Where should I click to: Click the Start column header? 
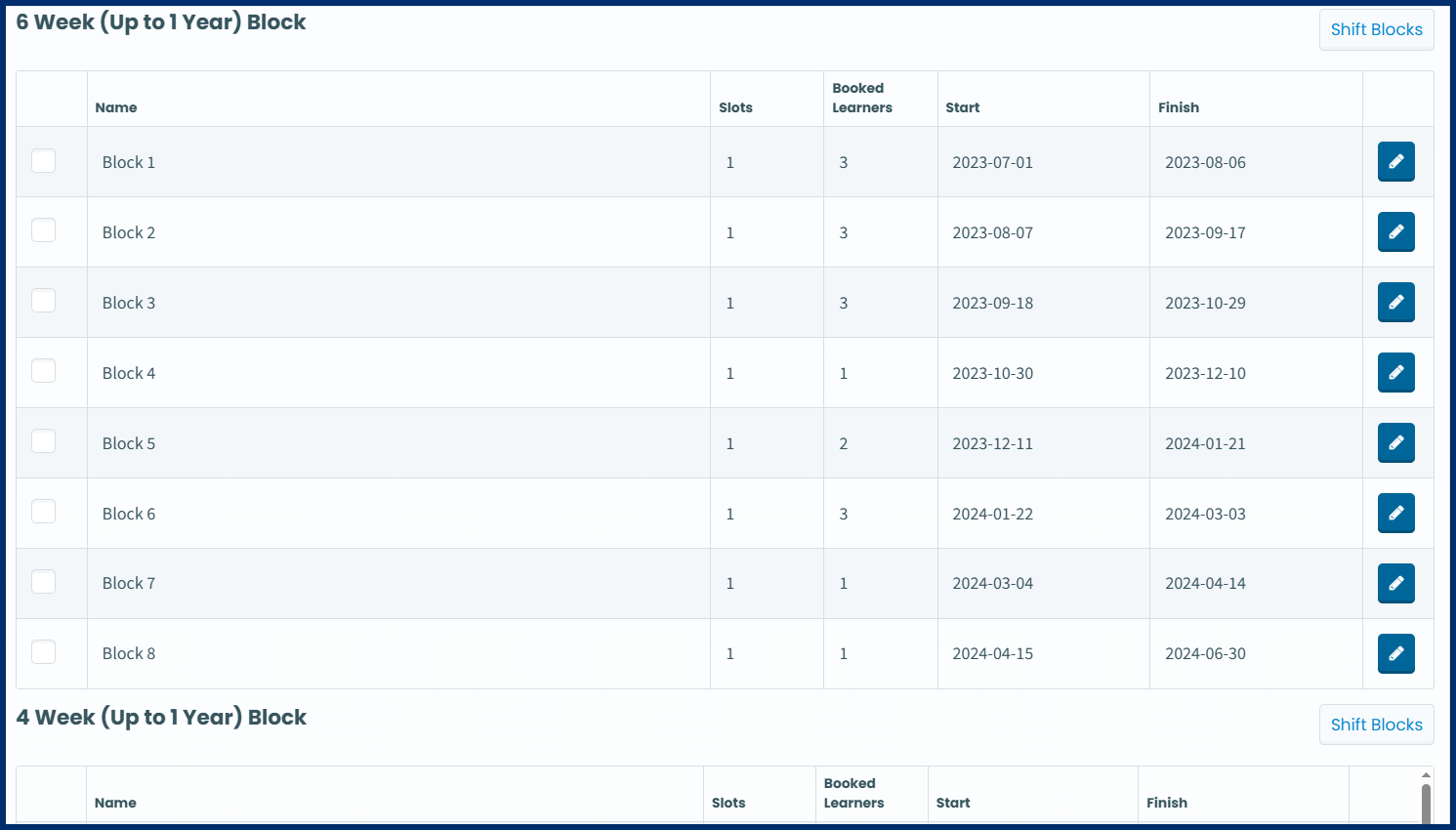coord(962,107)
